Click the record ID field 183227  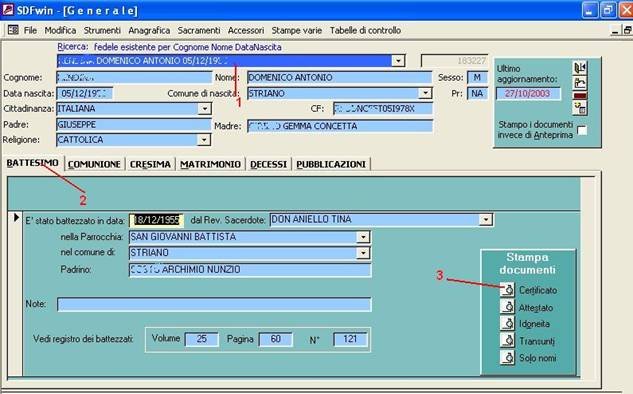[x=454, y=61]
